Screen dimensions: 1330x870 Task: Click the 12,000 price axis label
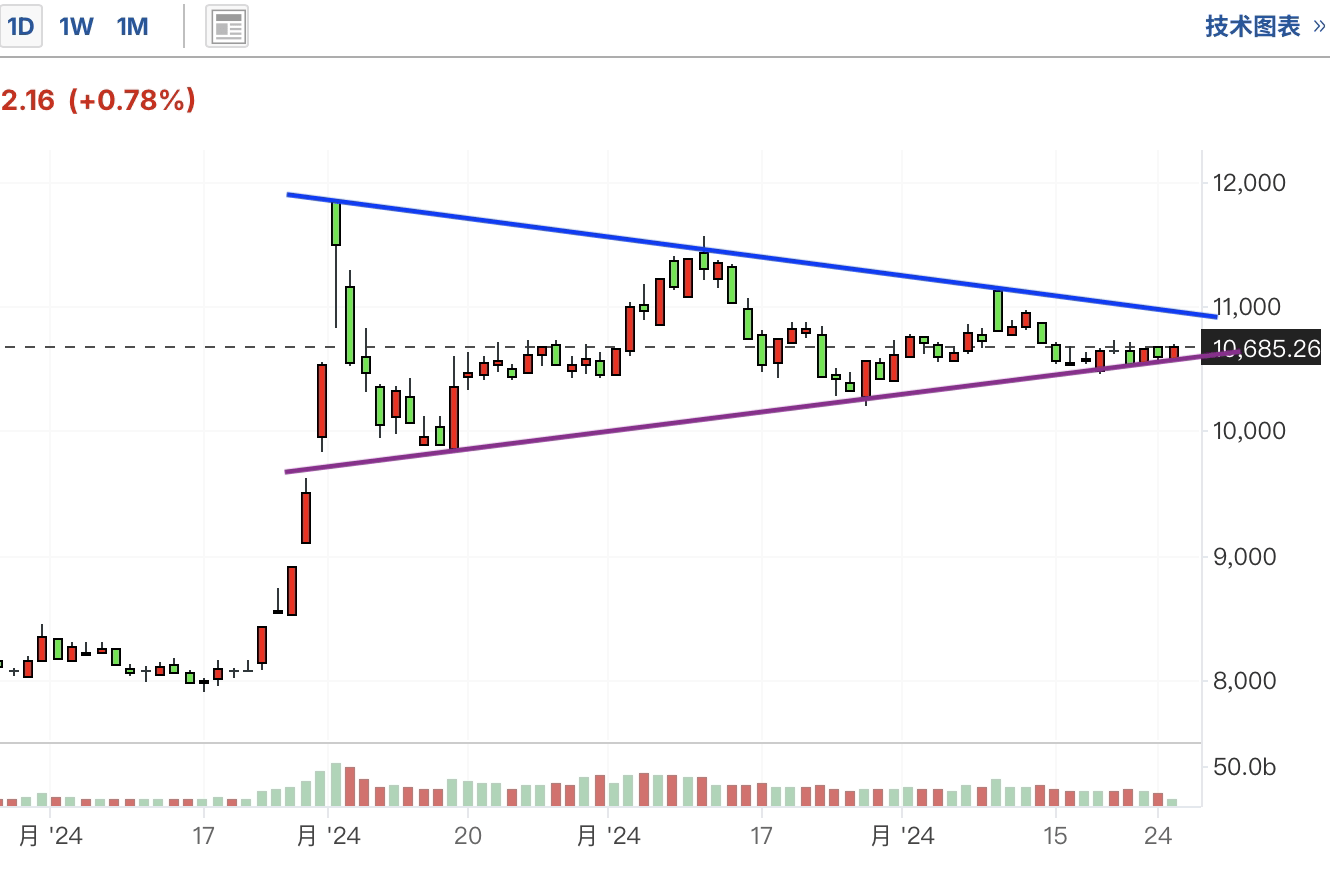coord(1249,183)
